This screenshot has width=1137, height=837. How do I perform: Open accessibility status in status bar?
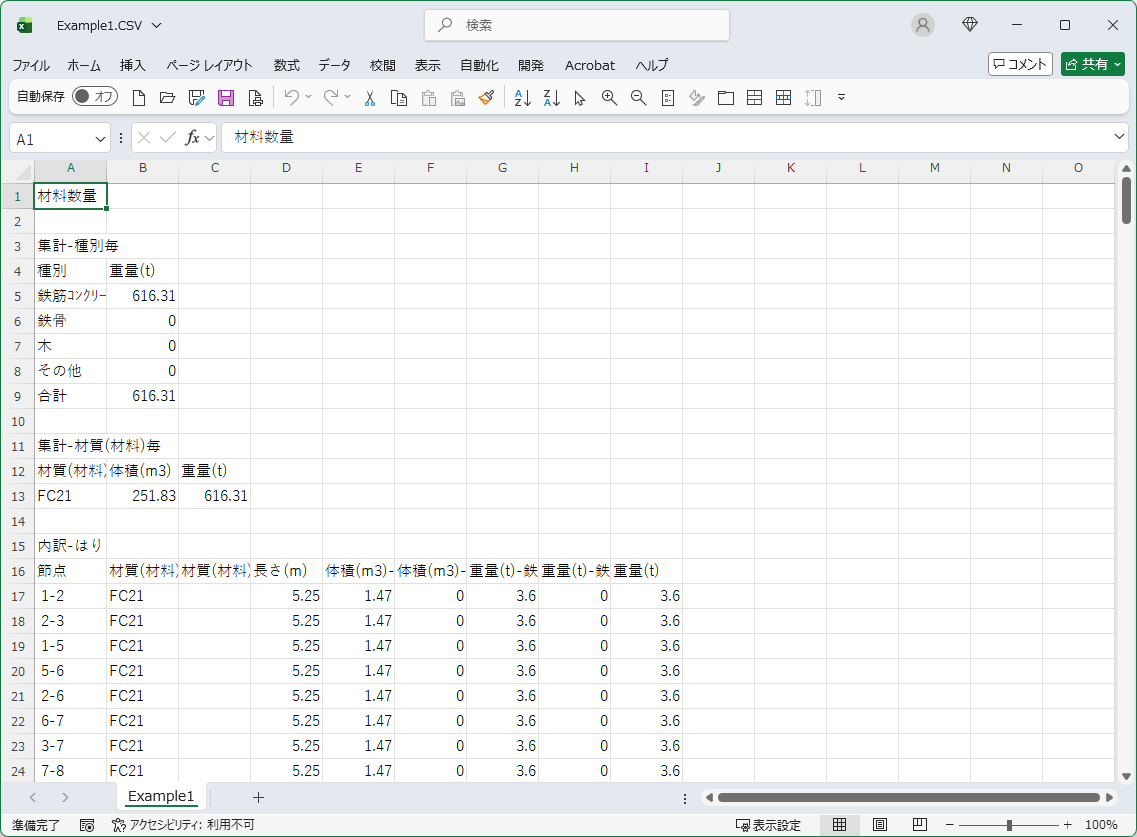(183, 825)
